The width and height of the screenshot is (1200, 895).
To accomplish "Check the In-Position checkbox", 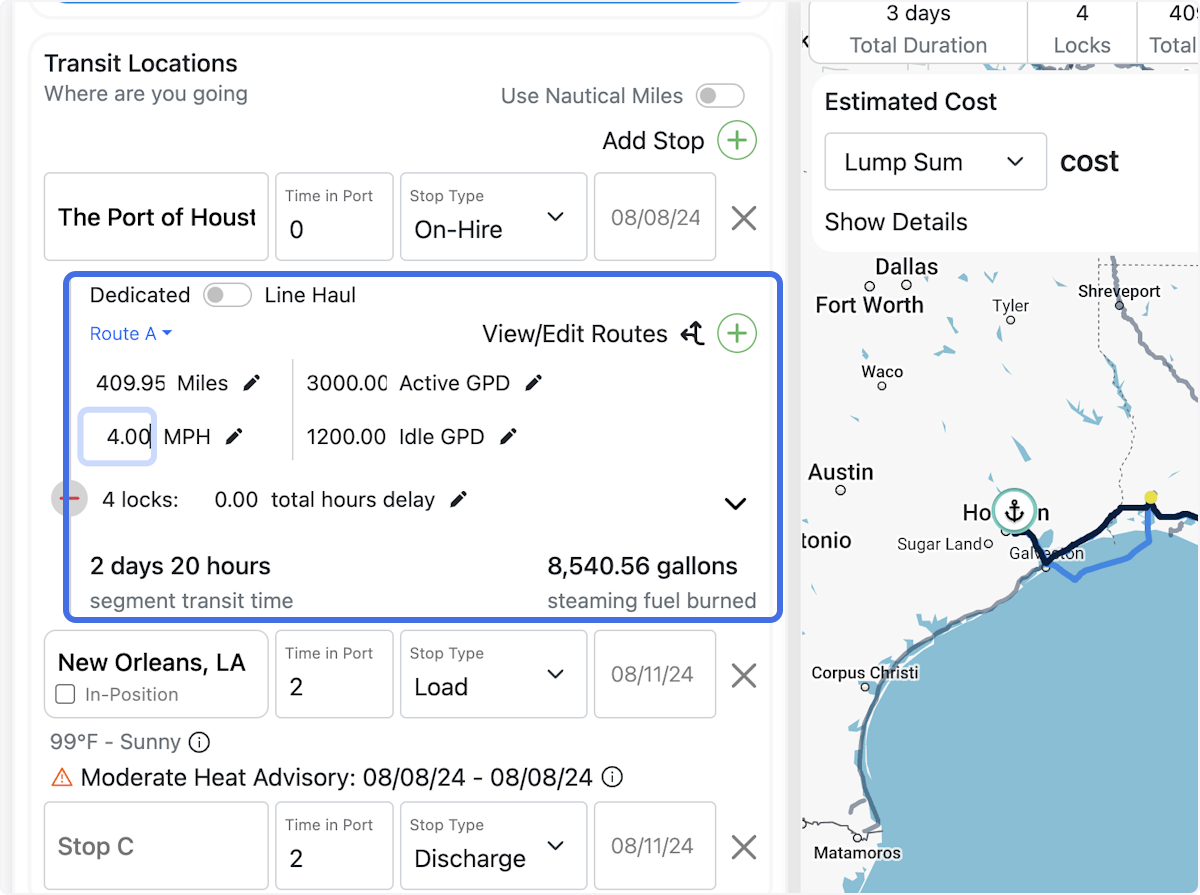I will [x=66, y=694].
